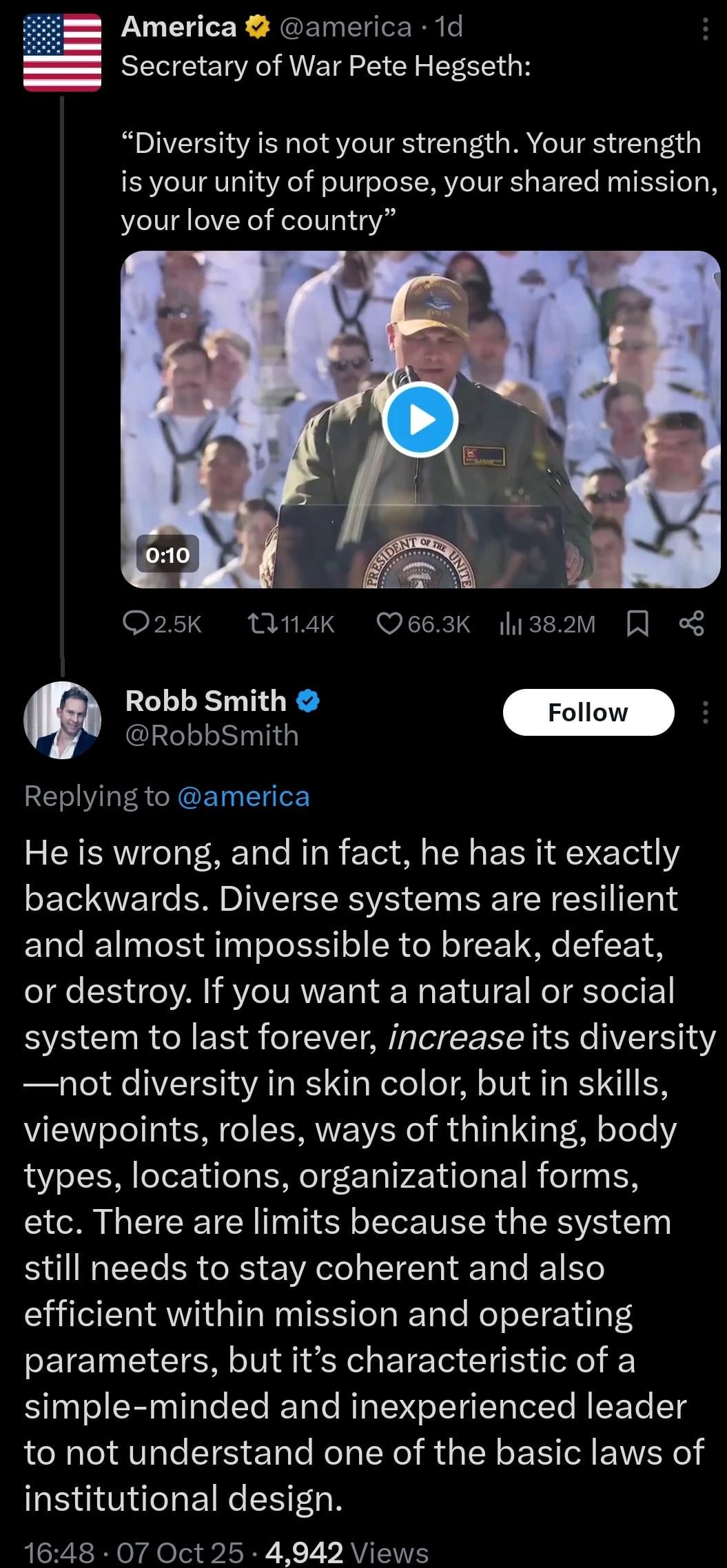This screenshot has width=727, height=1568.
Task: Play the Pete Hegseth video
Action: (420, 420)
